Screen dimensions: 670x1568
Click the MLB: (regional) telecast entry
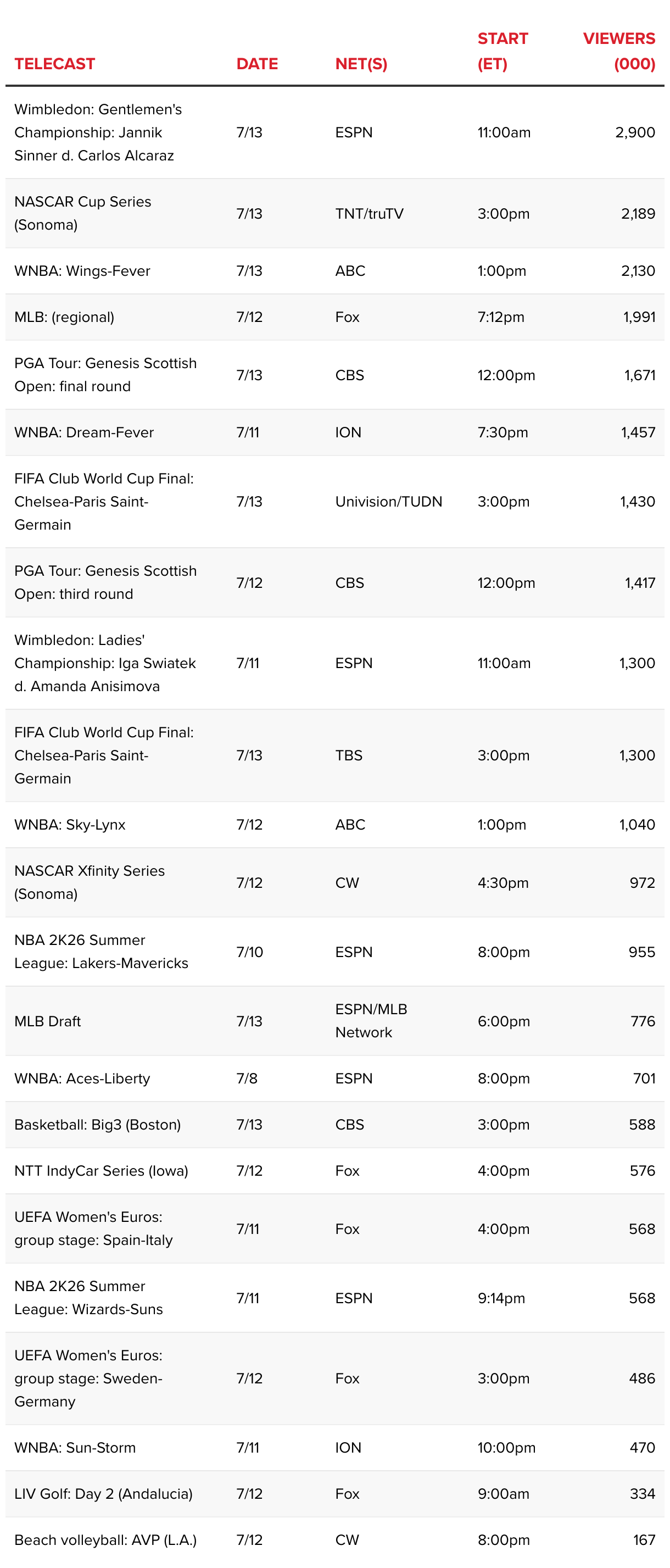(64, 317)
